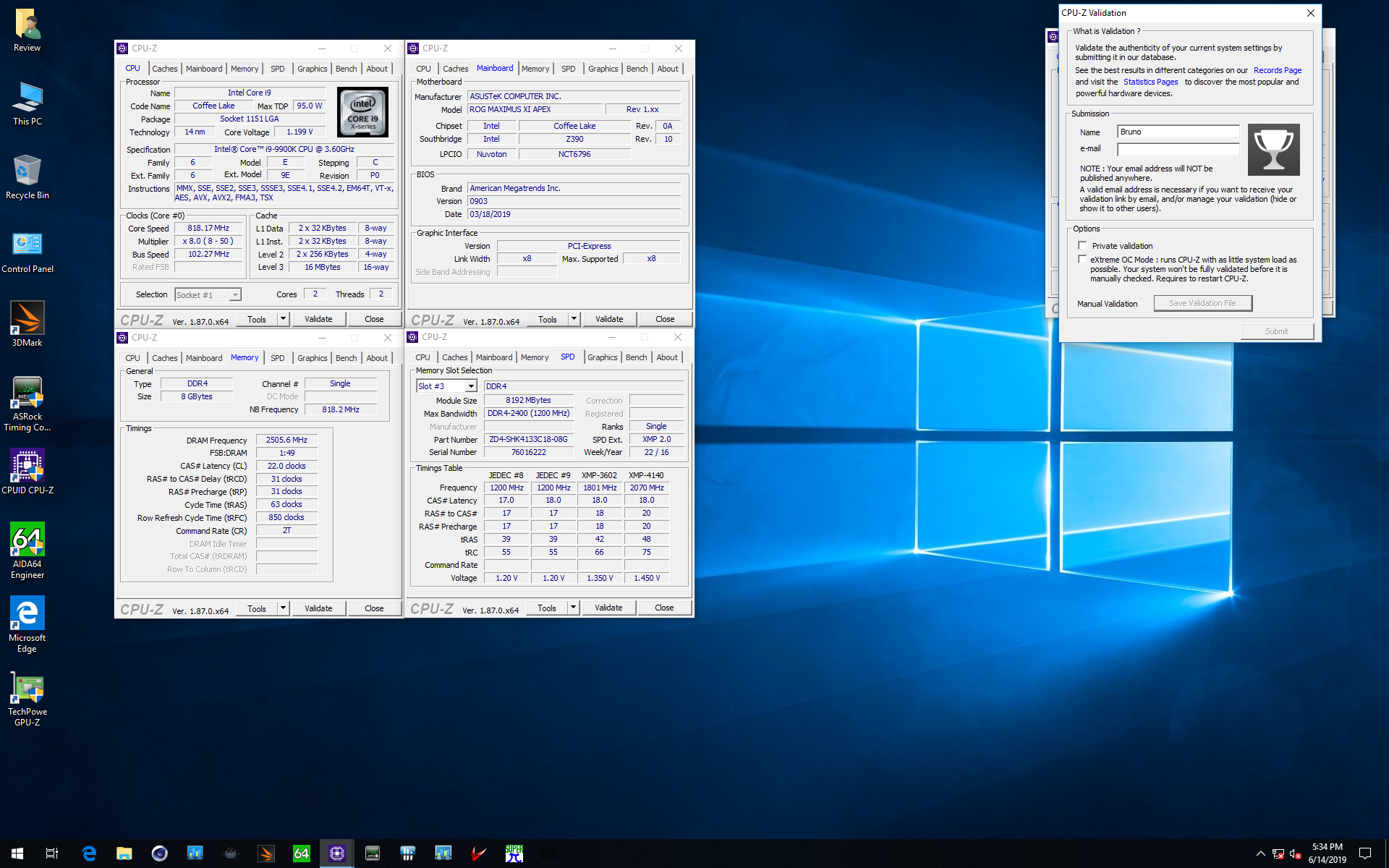Switch to Caches tab in CPU tab window
This screenshot has width=1389, height=868.
pos(164,69)
